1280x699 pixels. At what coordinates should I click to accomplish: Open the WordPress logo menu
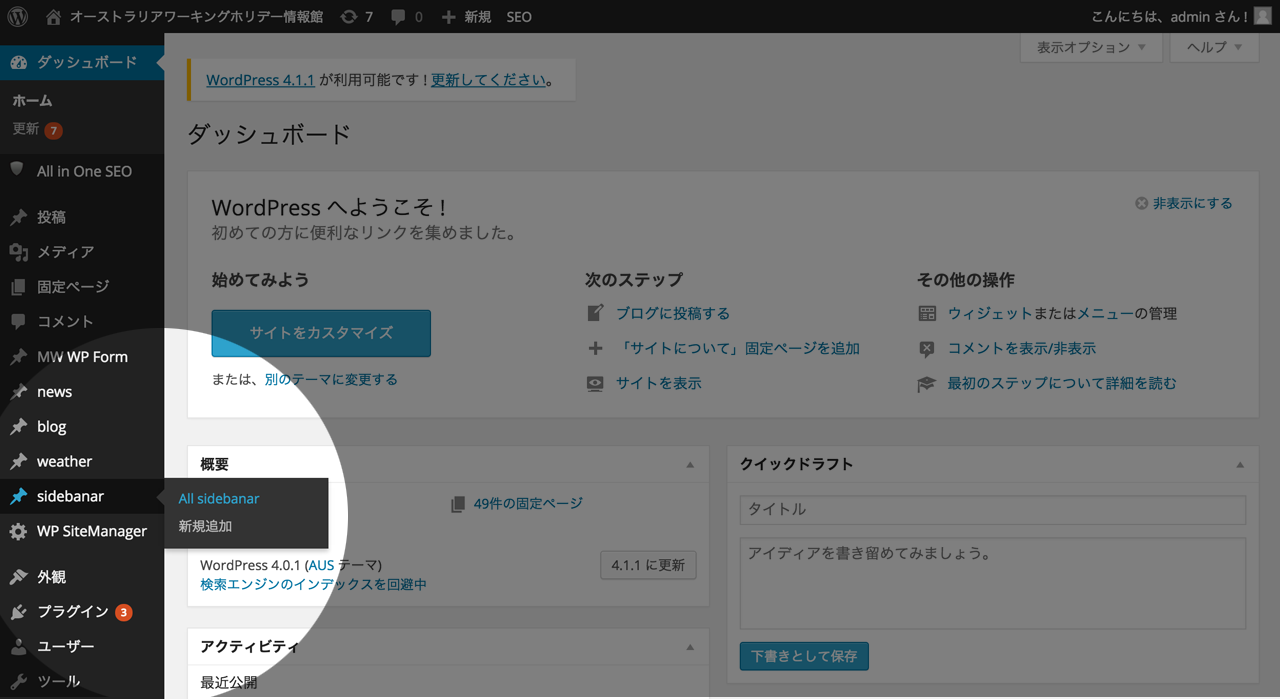[x=18, y=17]
